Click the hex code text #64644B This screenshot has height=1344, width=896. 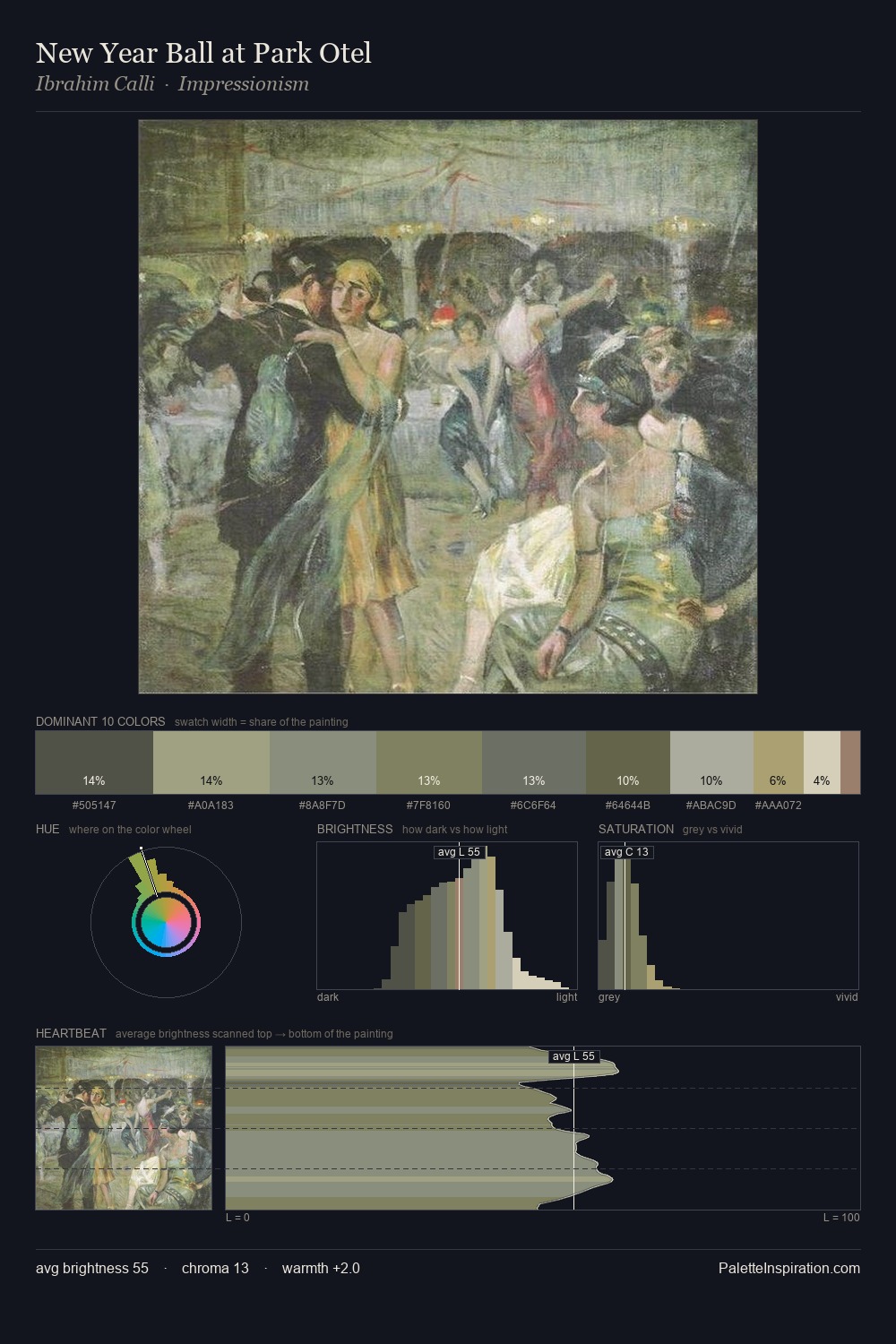click(627, 806)
